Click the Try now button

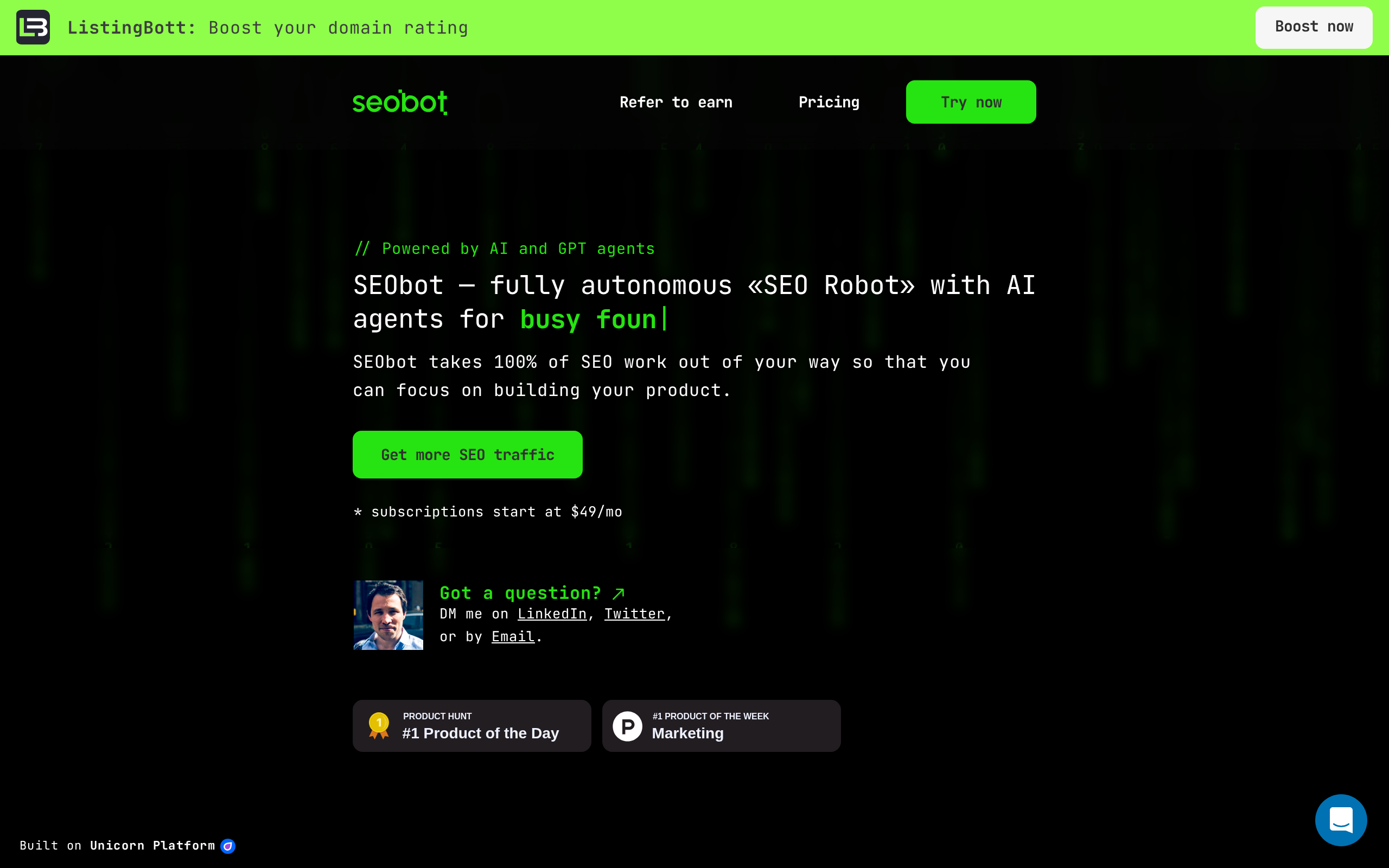click(971, 102)
